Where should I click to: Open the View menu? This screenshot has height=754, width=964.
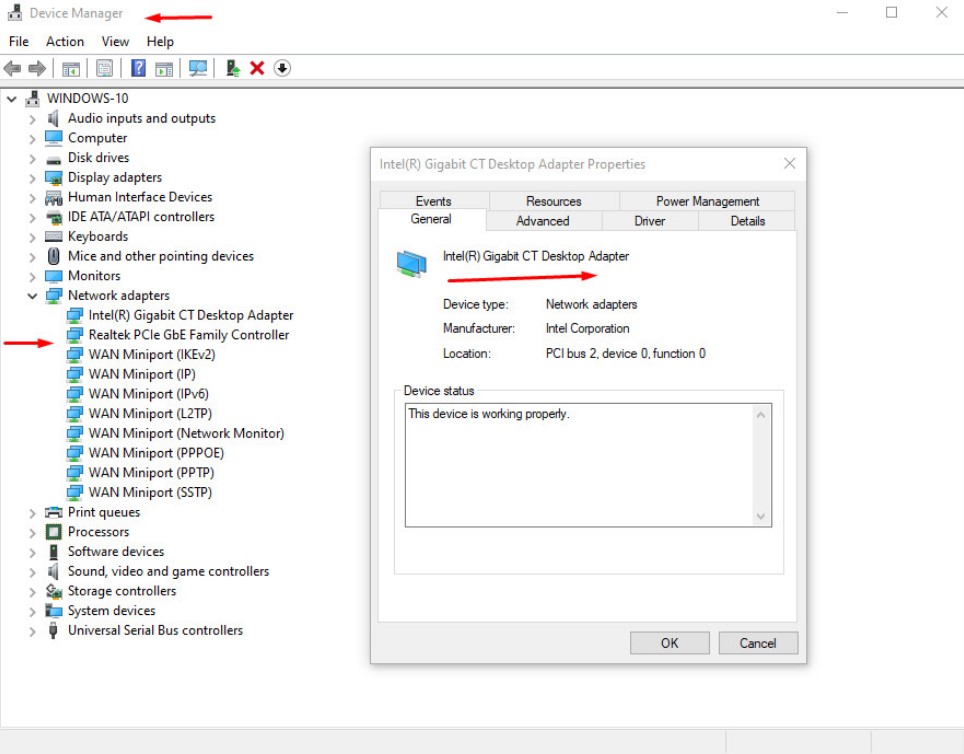(x=115, y=41)
